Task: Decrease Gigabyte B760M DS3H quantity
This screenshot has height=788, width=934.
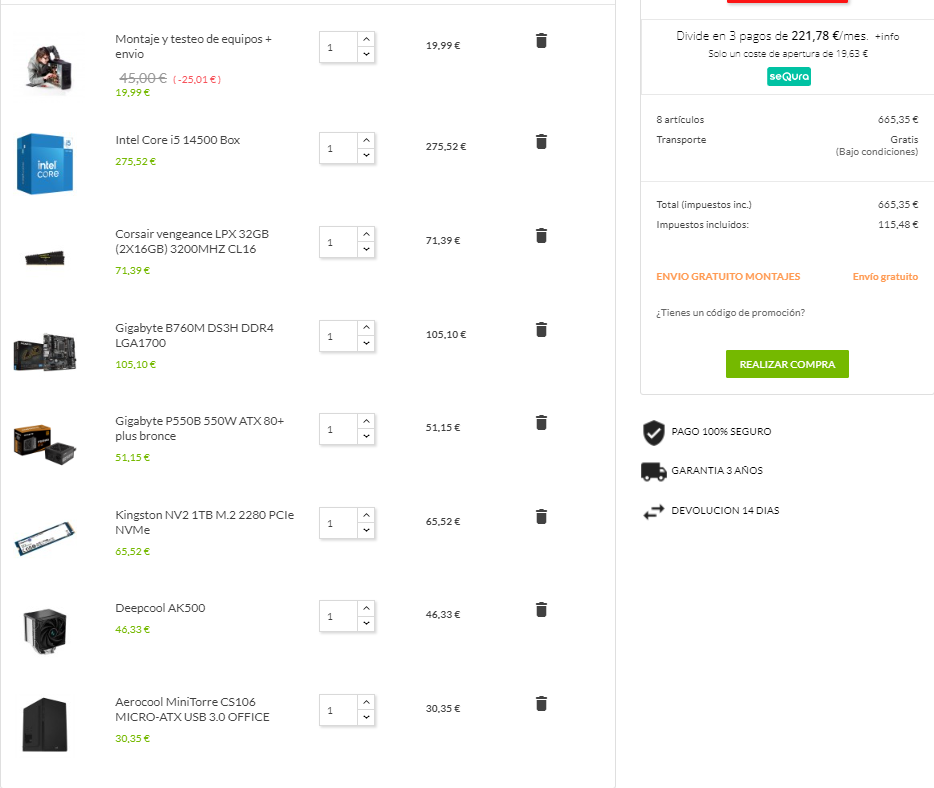Action: click(366, 344)
